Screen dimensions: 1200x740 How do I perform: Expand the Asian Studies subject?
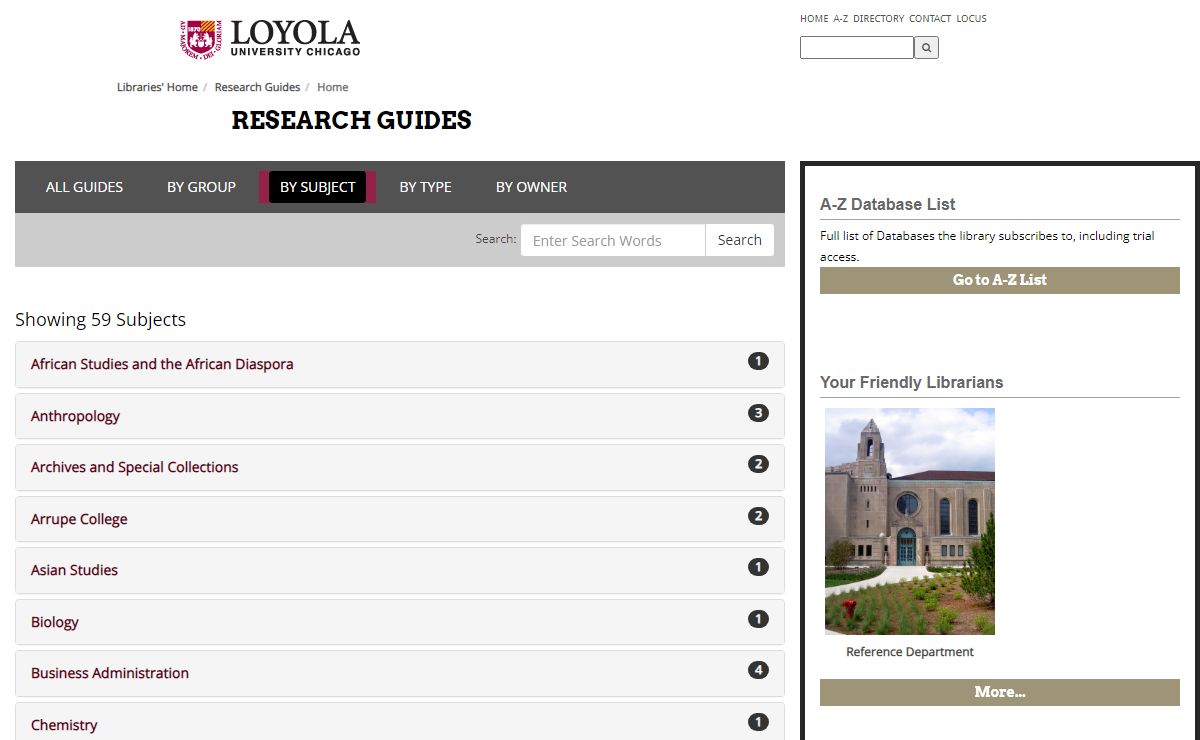[74, 570]
